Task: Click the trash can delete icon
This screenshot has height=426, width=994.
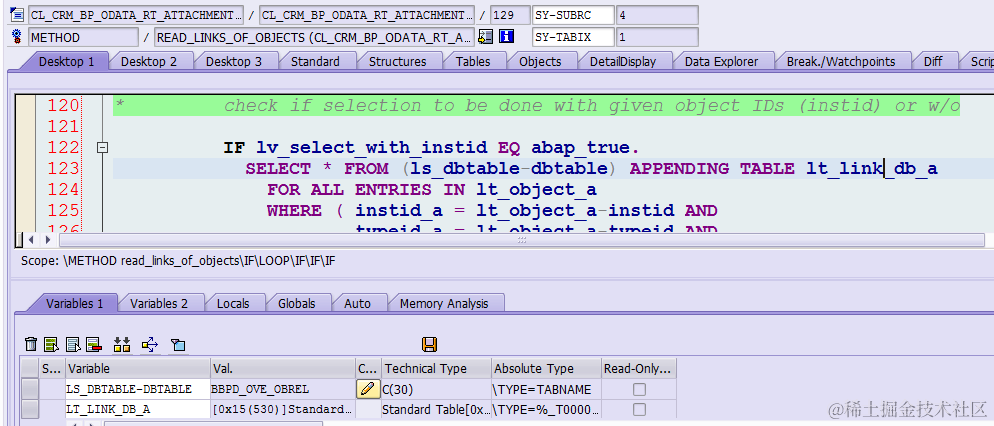Action: 30,345
